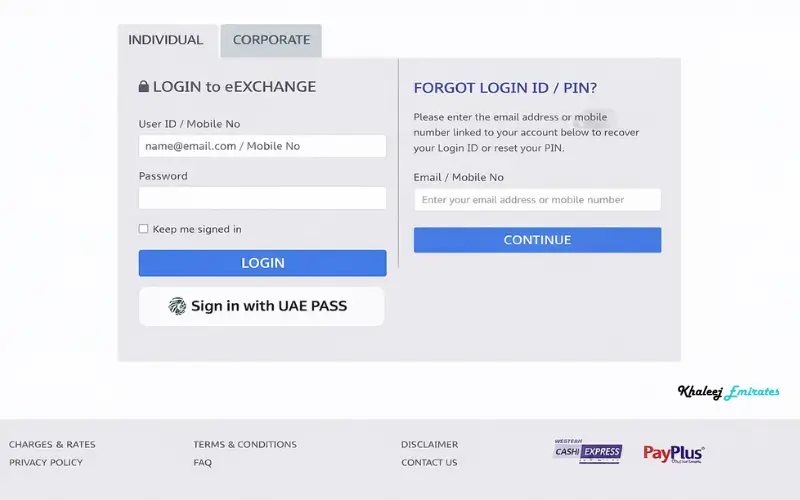This screenshot has width=800, height=500.
Task: Click the CONTINUE button
Action: [x=537, y=240]
